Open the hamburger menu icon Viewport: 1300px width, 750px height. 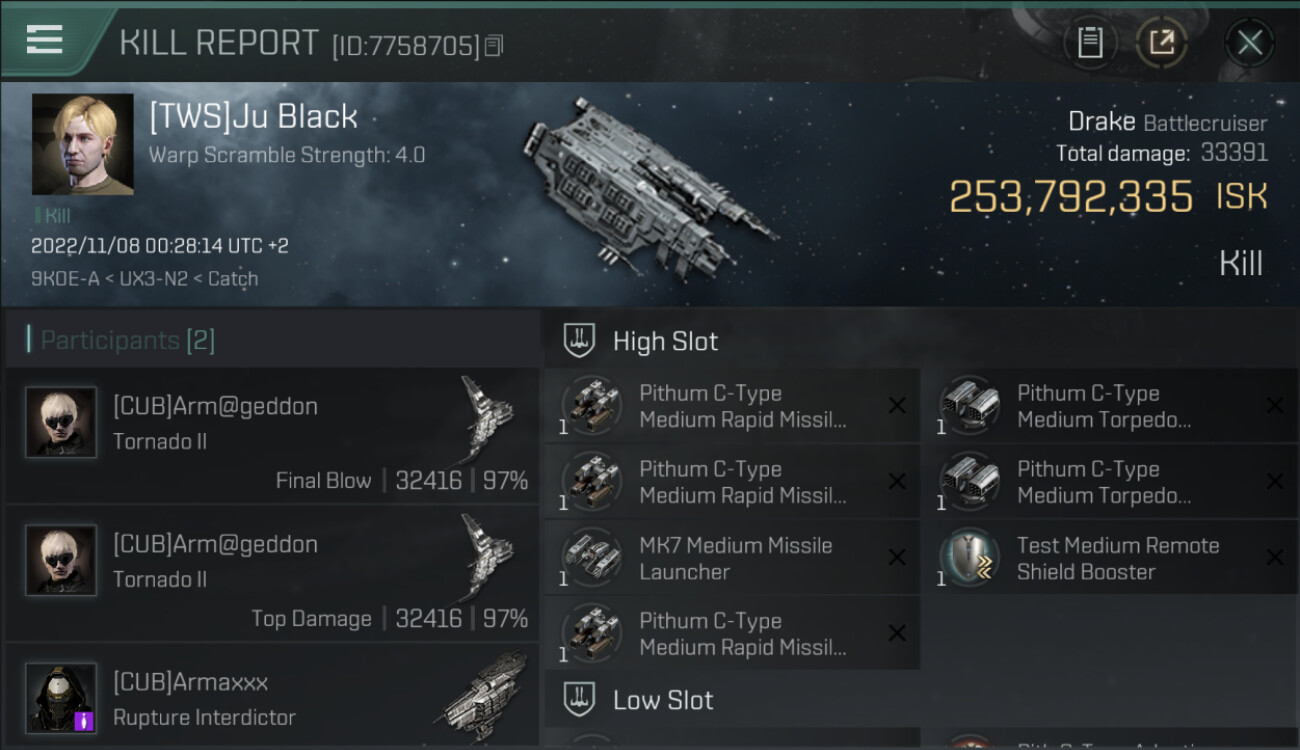click(45, 40)
